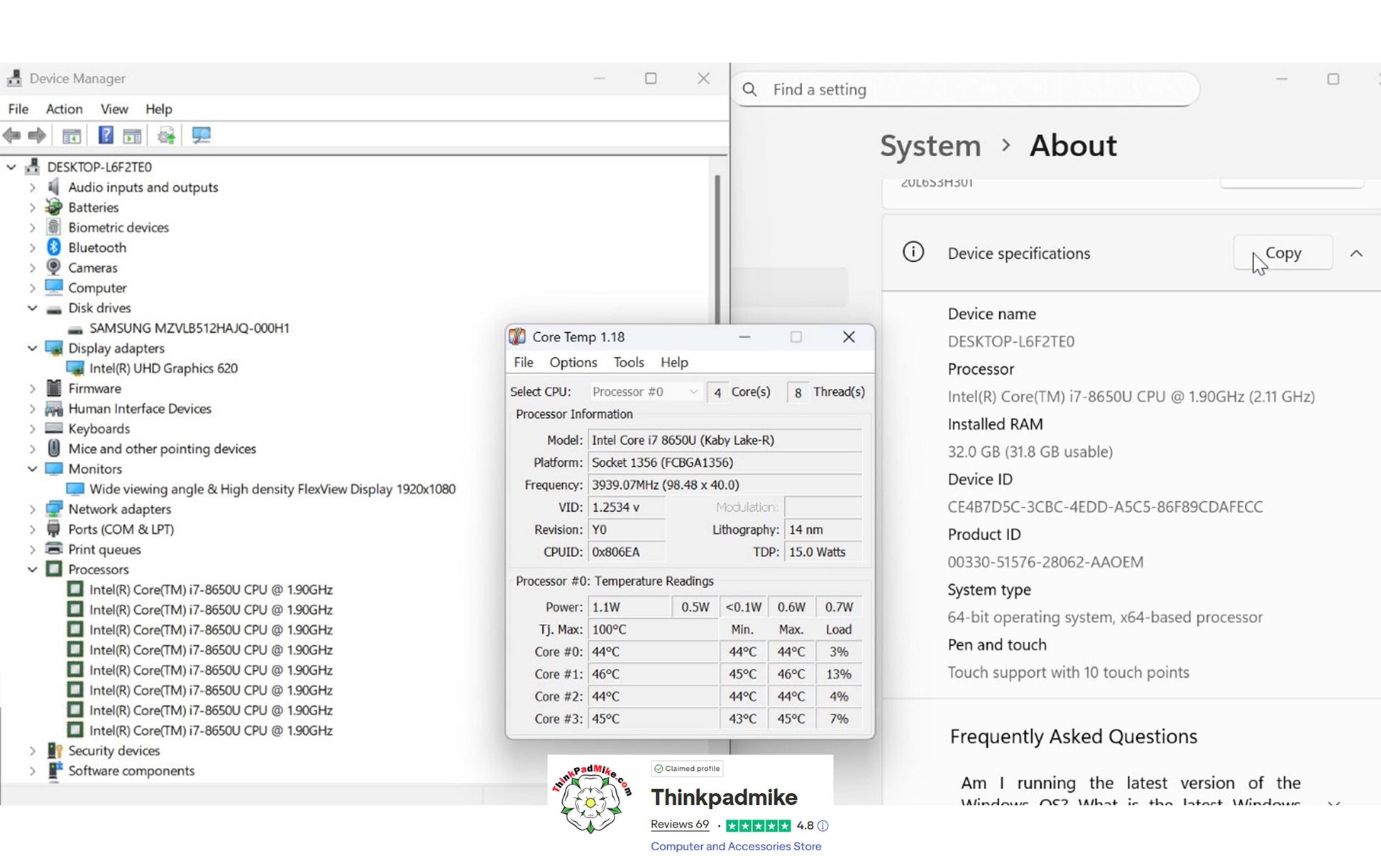1381x868 pixels.
Task: Open the Processor #0 dropdown
Action: click(645, 392)
